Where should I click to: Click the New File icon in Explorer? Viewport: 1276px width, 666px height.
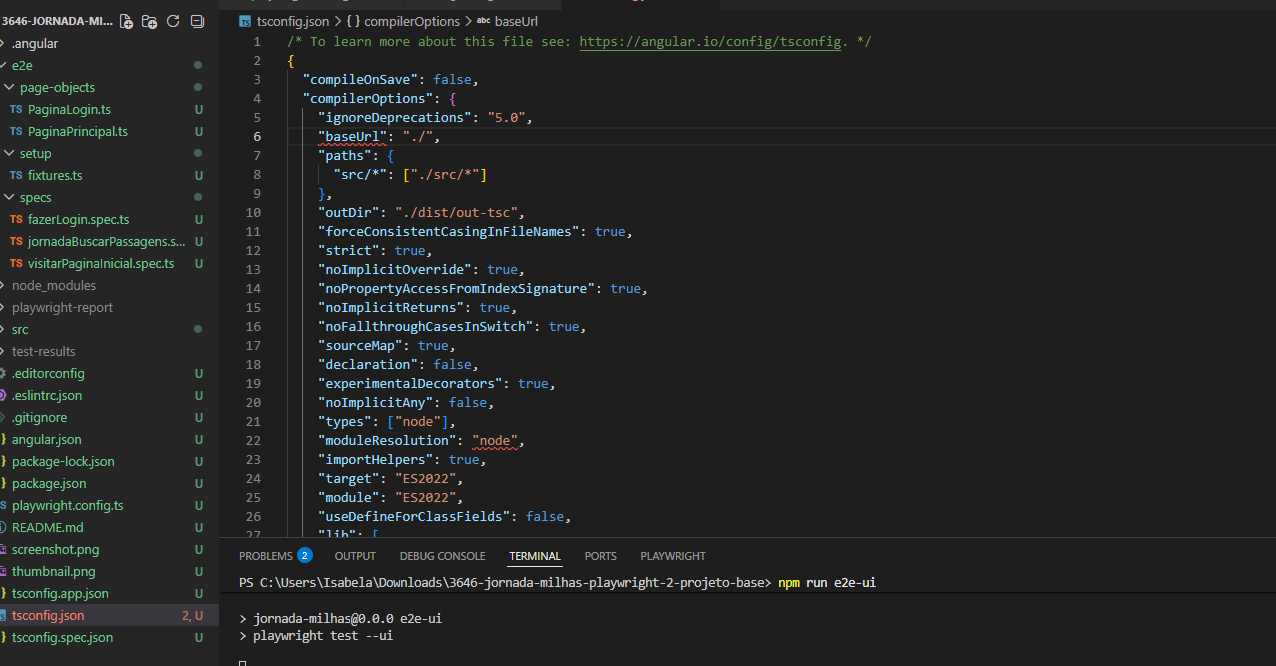tap(126, 21)
